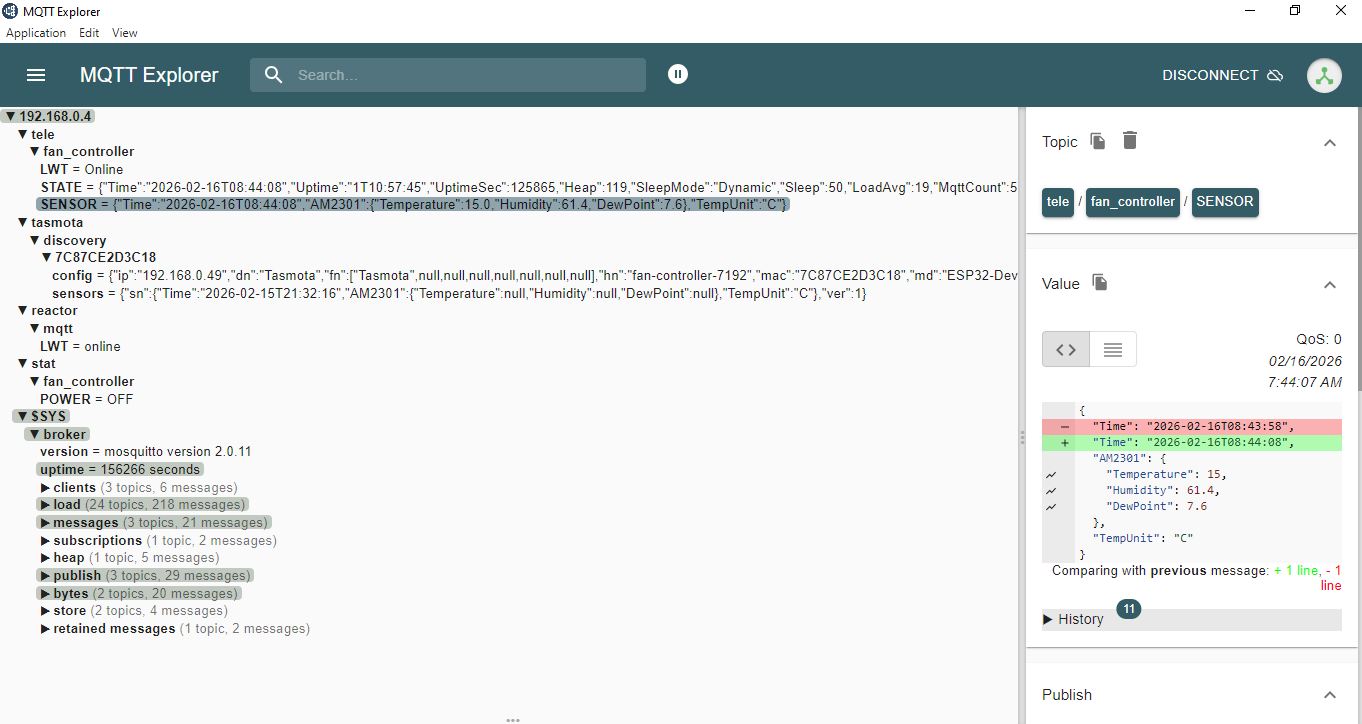Image resolution: width=1362 pixels, height=724 pixels.
Task: Open the View menu
Action: 124,33
